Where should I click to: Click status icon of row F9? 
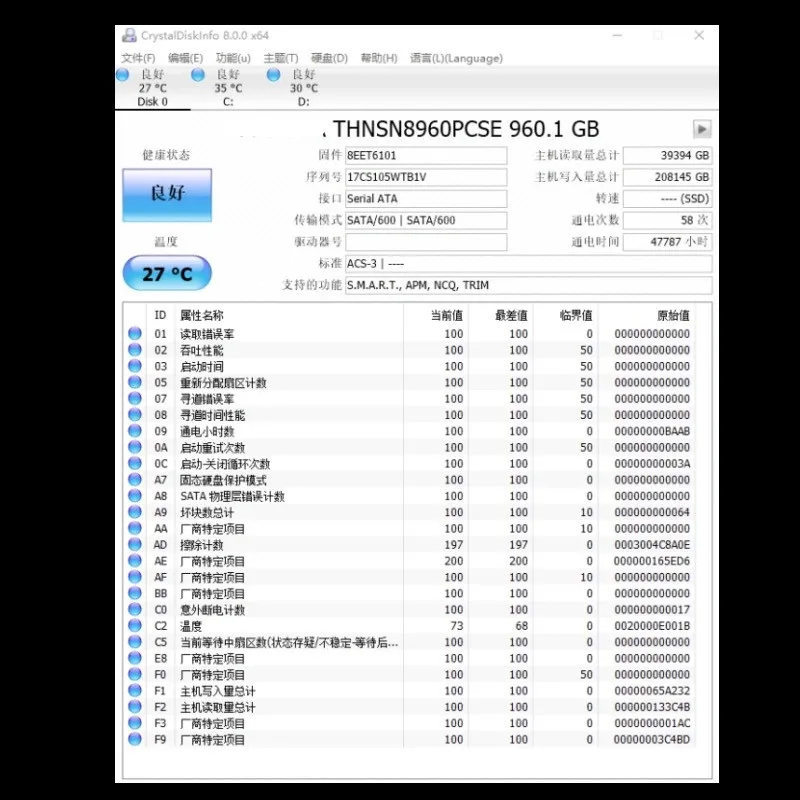click(x=135, y=739)
